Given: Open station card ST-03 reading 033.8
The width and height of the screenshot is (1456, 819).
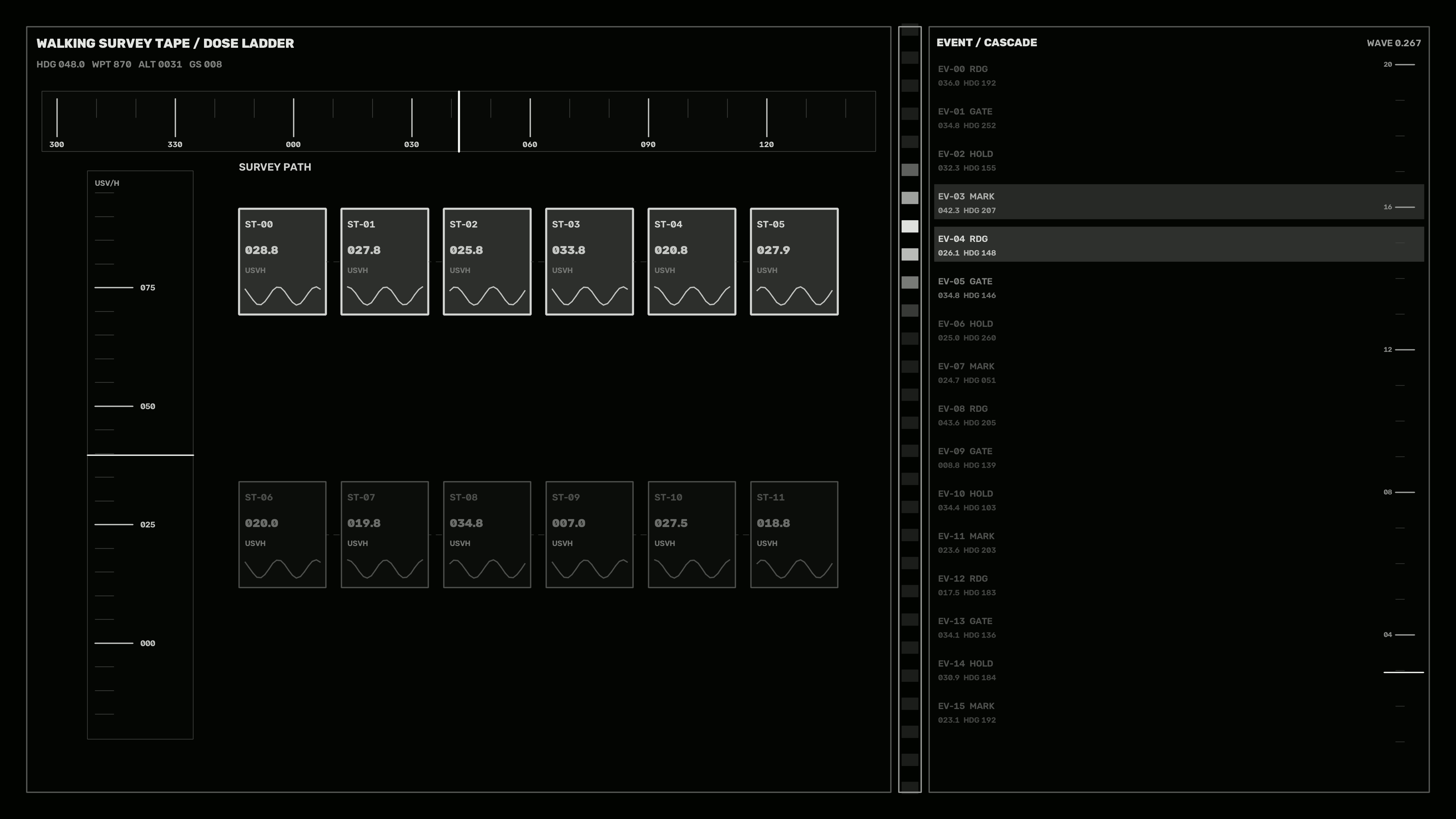Looking at the screenshot, I should coord(589,262).
